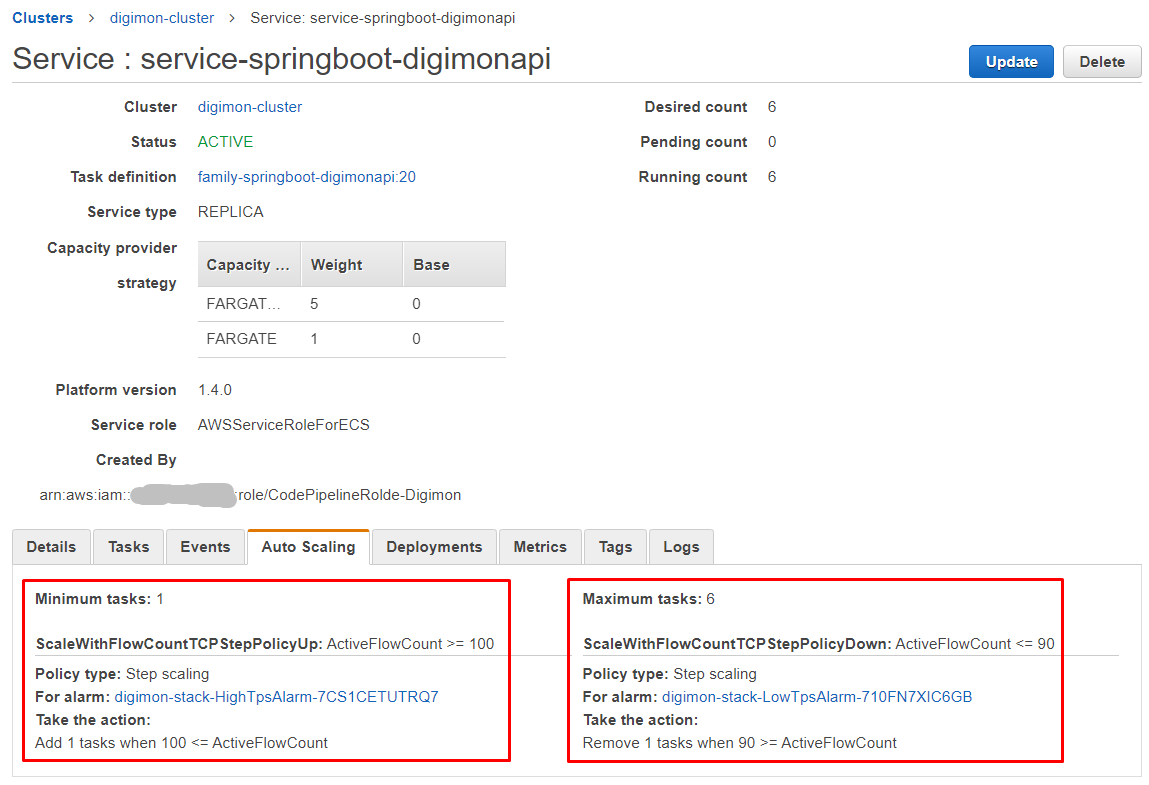This screenshot has width=1149, height=785.
Task: Open the Metrics tab
Action: click(x=539, y=547)
